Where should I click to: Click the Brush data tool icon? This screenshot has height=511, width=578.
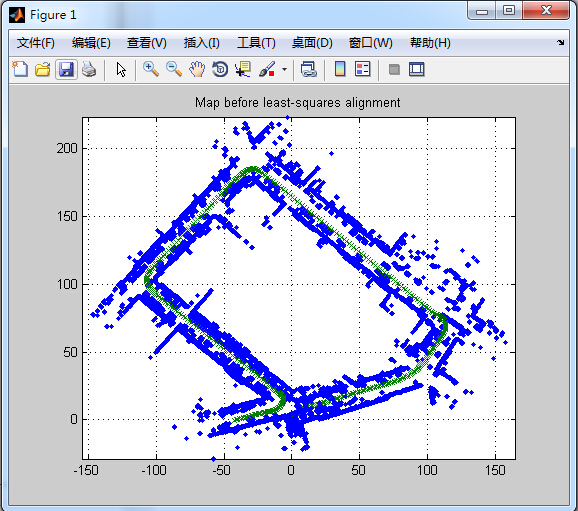pyautogui.click(x=267, y=69)
